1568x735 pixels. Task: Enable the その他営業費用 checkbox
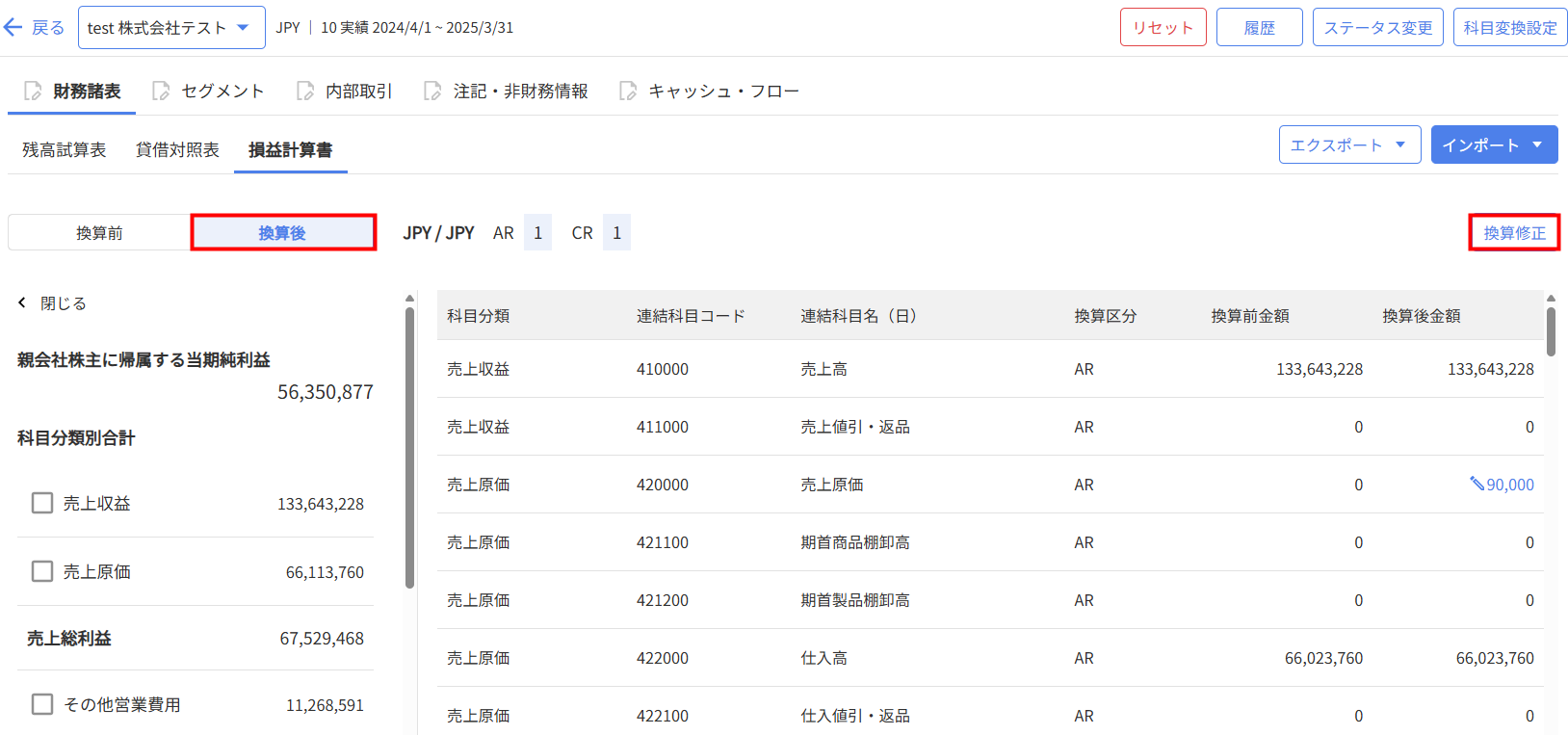42,704
